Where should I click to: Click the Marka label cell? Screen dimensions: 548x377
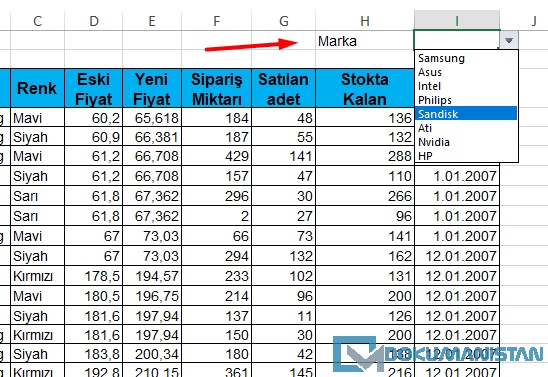click(x=365, y=41)
